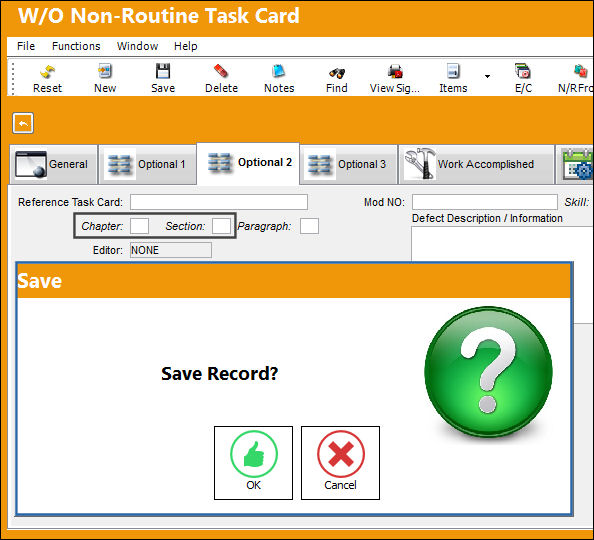Create a new record with New icon

105,71
